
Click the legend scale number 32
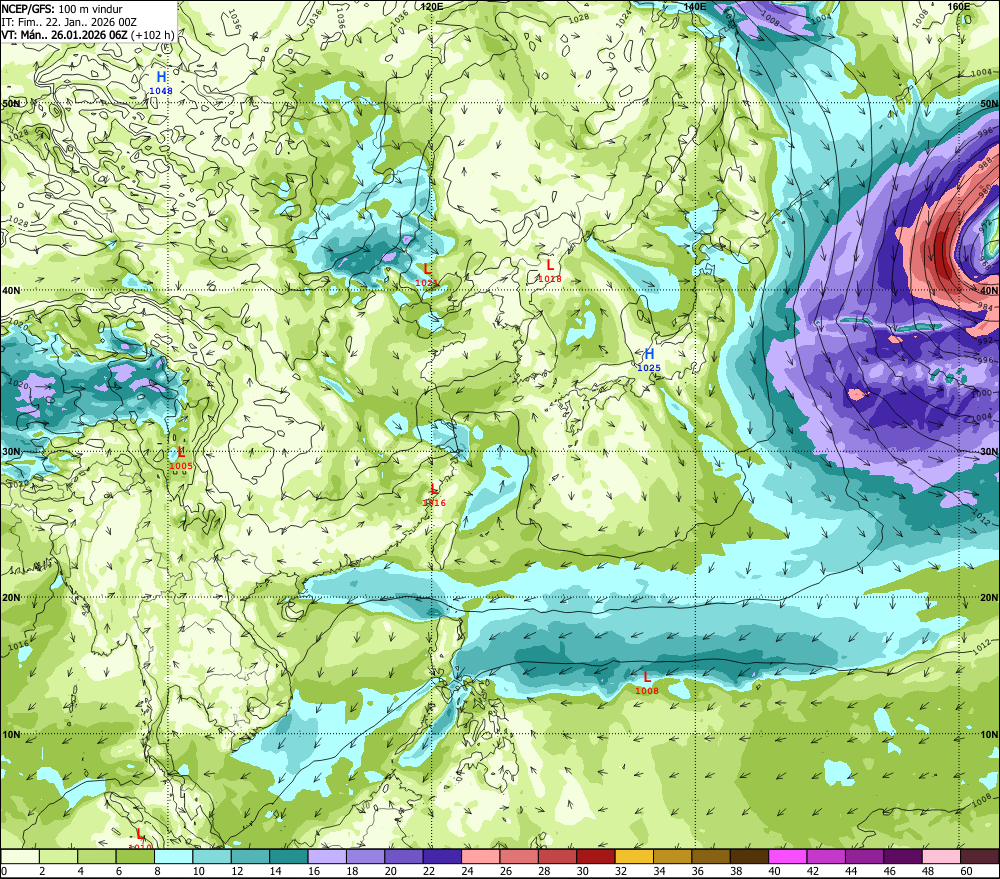pyautogui.click(x=621, y=871)
